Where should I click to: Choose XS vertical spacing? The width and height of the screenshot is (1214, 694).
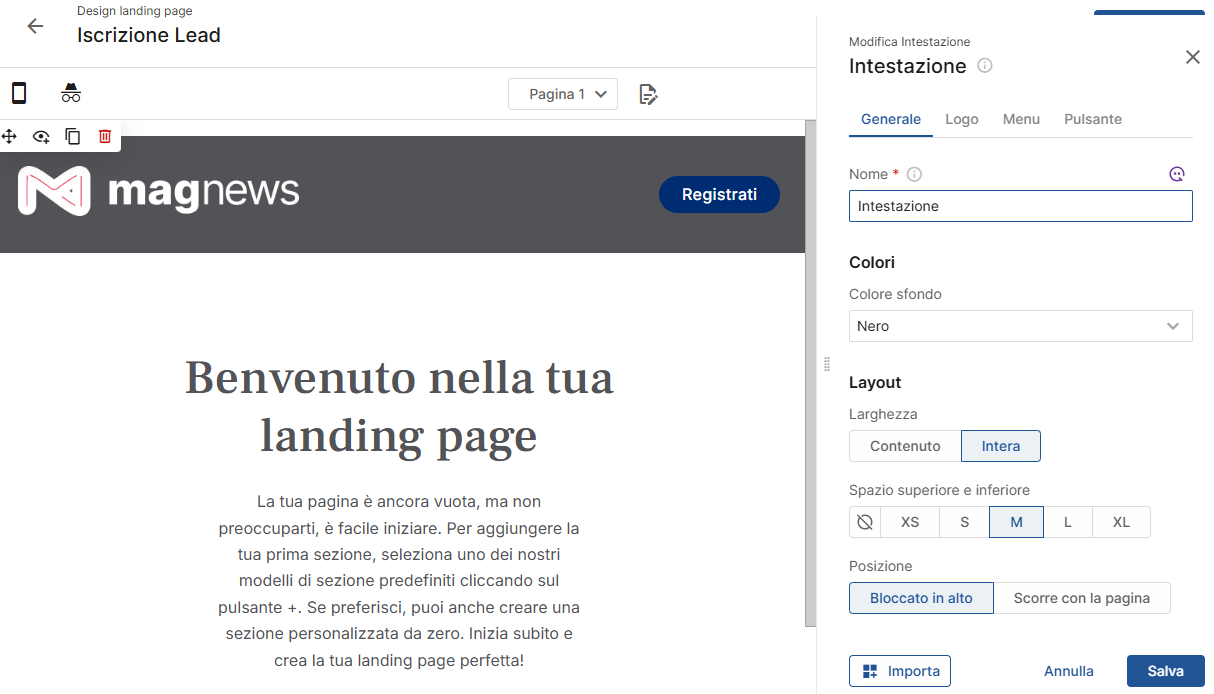[x=910, y=522]
